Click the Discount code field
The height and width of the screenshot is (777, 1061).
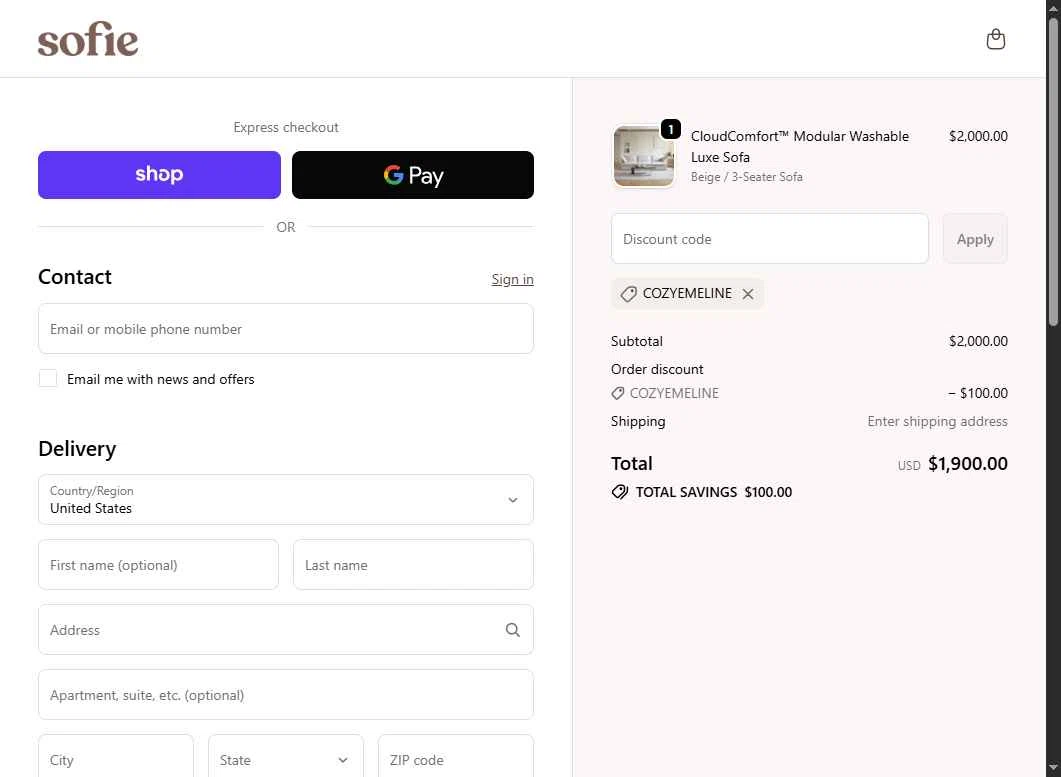(x=769, y=239)
